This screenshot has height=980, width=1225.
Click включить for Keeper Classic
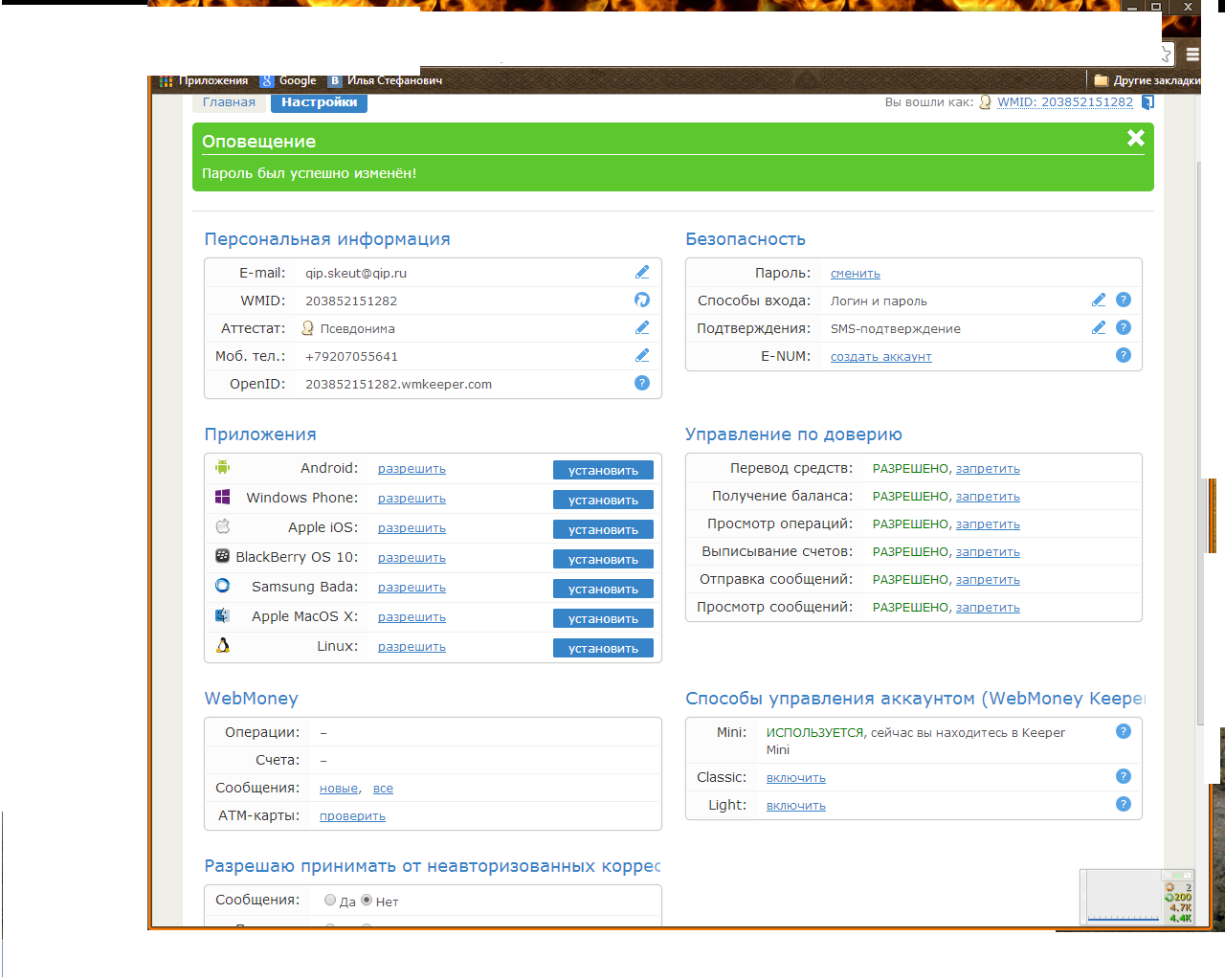coord(796,778)
